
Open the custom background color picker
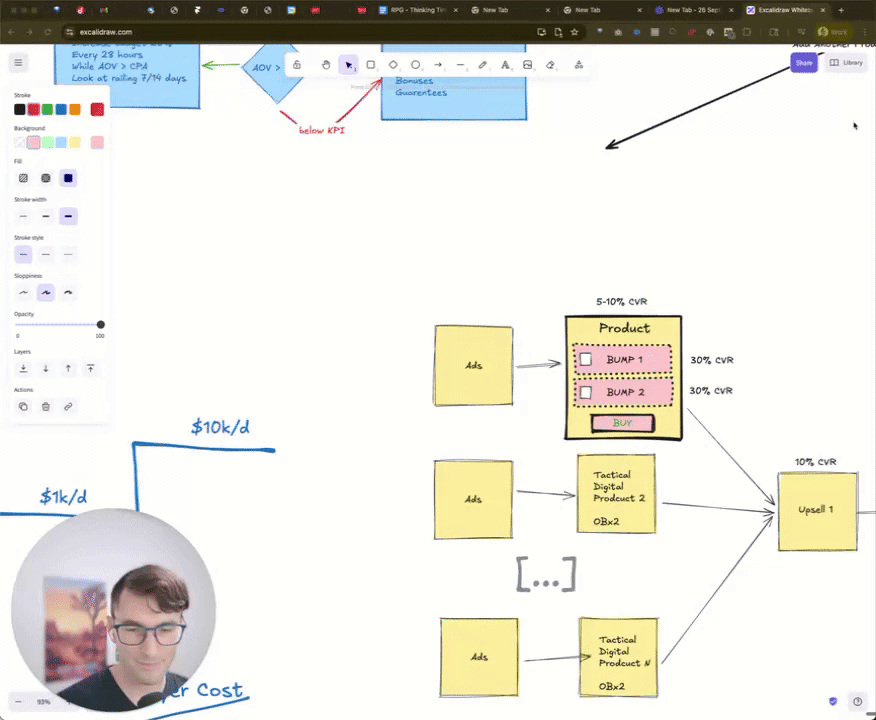coord(97,142)
